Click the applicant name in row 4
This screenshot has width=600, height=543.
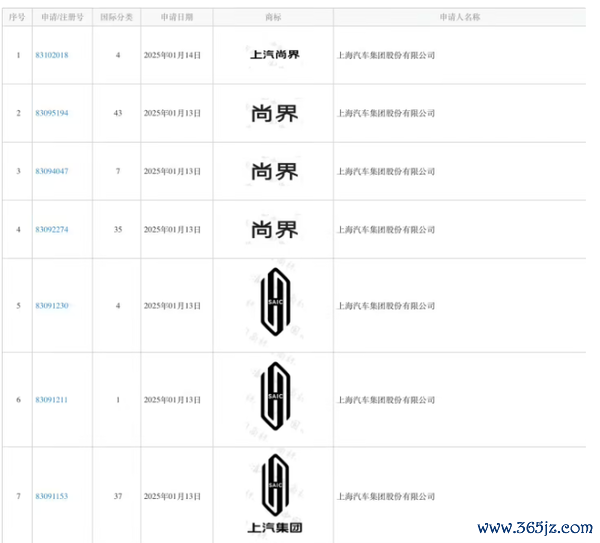pyautogui.click(x=386, y=229)
